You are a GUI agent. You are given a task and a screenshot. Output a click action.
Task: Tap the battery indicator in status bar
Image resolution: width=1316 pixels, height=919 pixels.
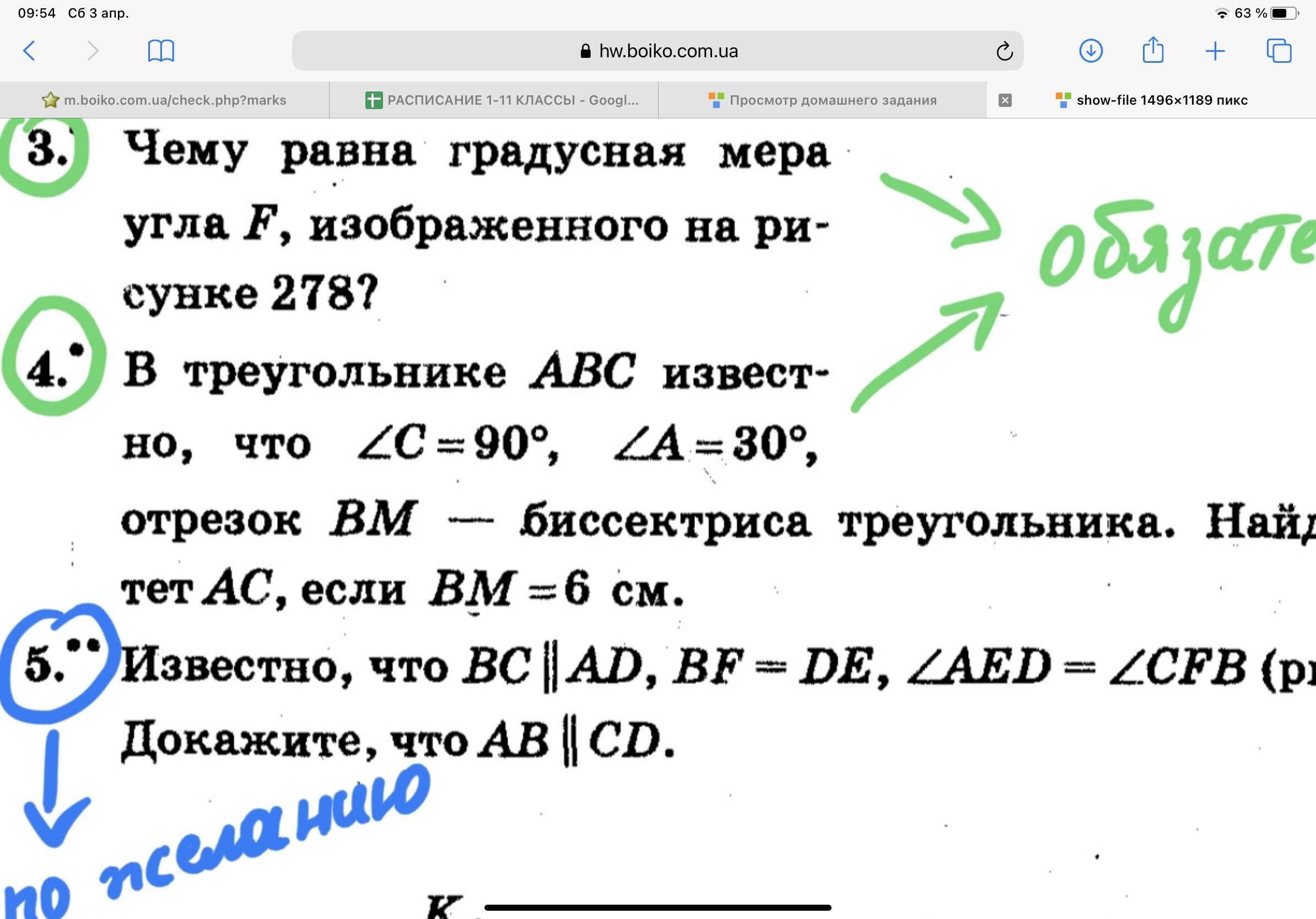1284,13
